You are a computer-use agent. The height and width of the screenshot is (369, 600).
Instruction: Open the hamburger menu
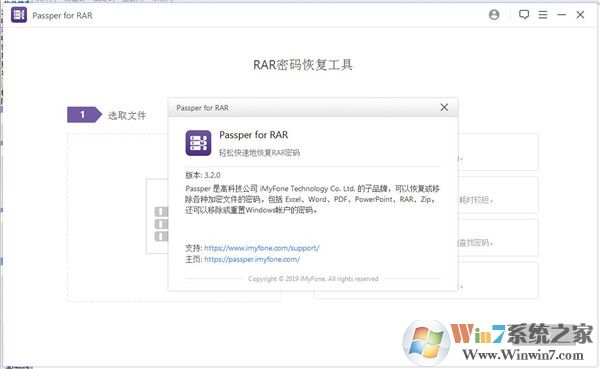pos(543,15)
